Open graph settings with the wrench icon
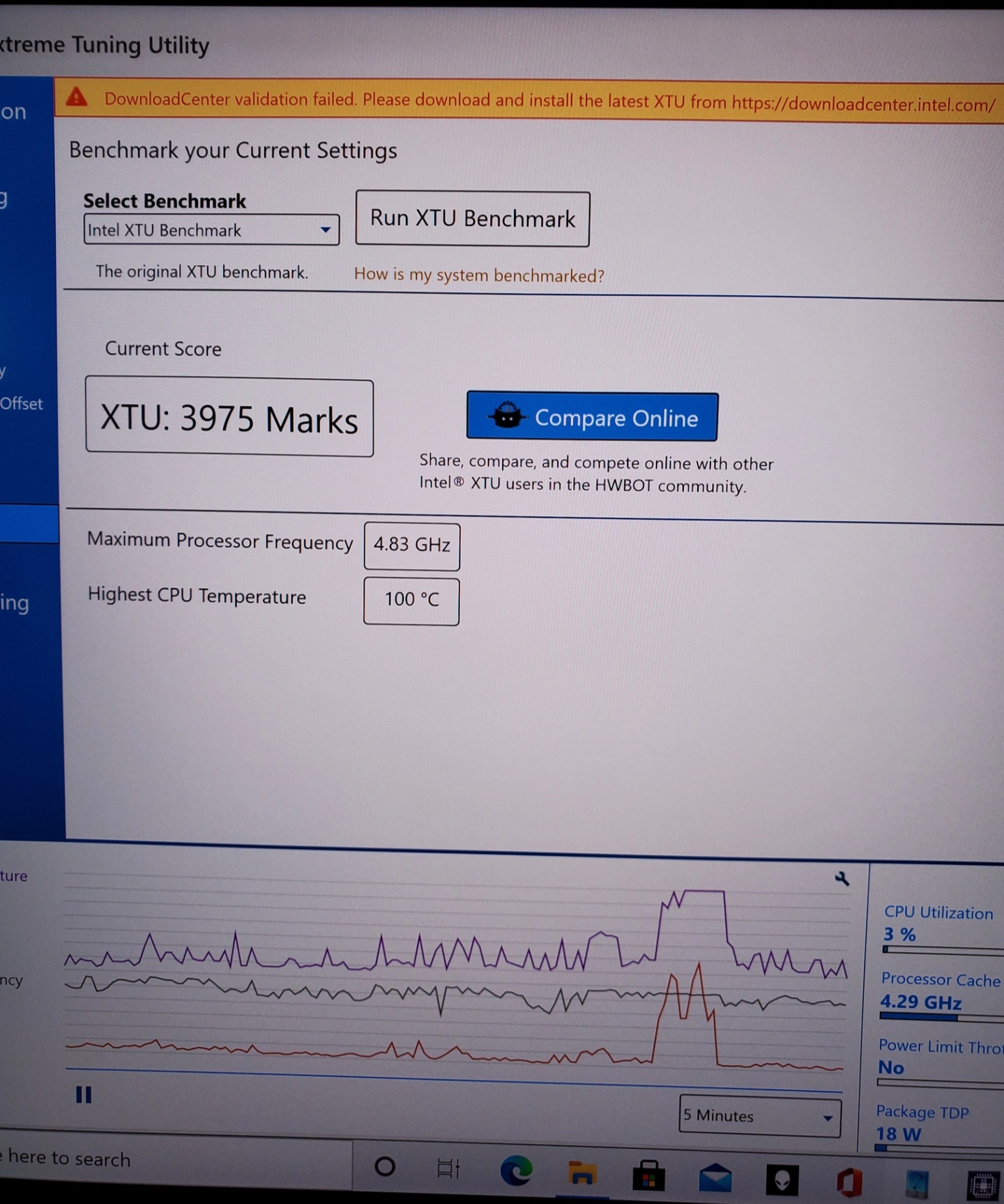Image resolution: width=1004 pixels, height=1204 pixels. point(842,878)
